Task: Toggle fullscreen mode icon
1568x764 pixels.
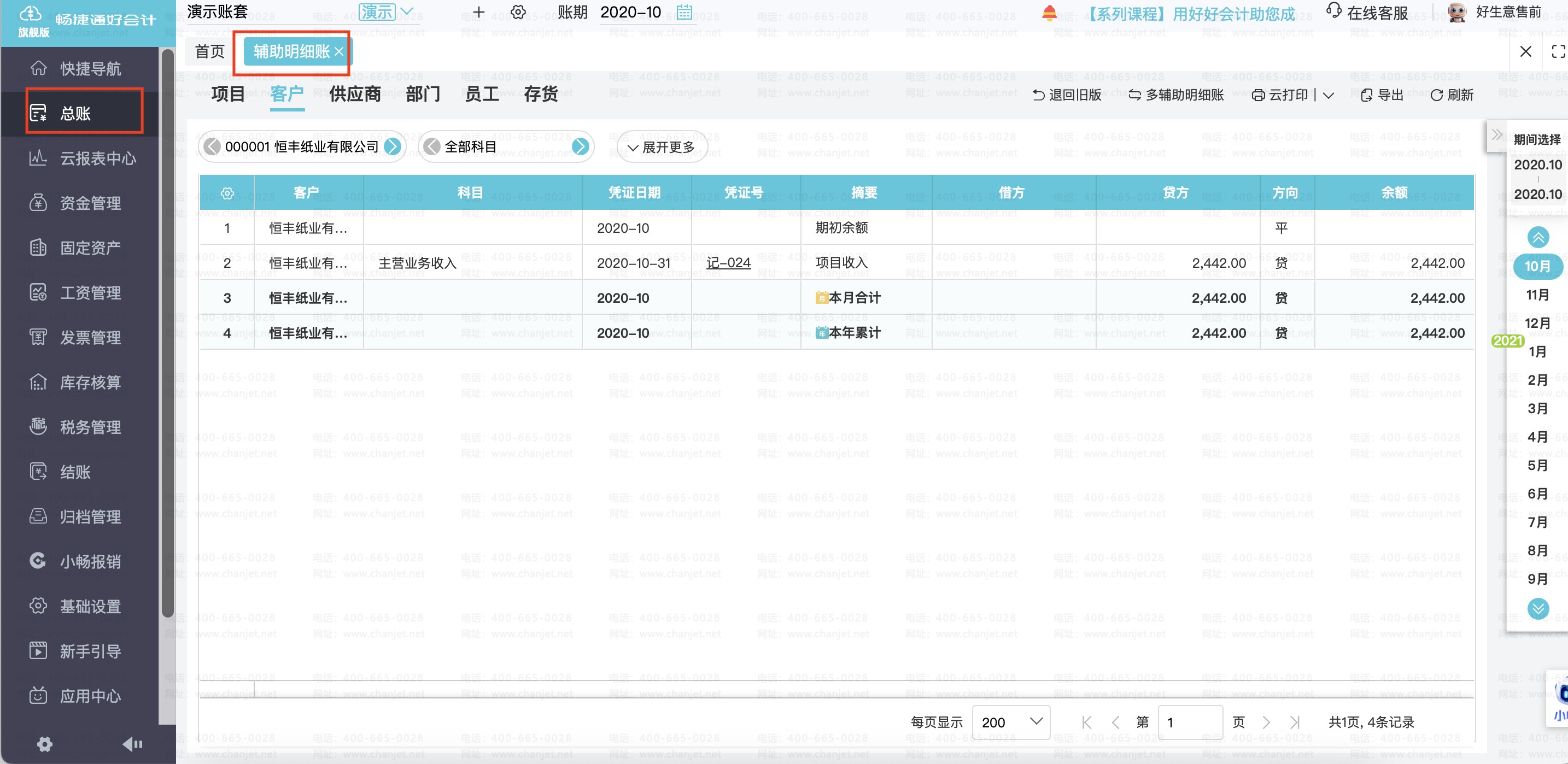Action: coord(1558,52)
